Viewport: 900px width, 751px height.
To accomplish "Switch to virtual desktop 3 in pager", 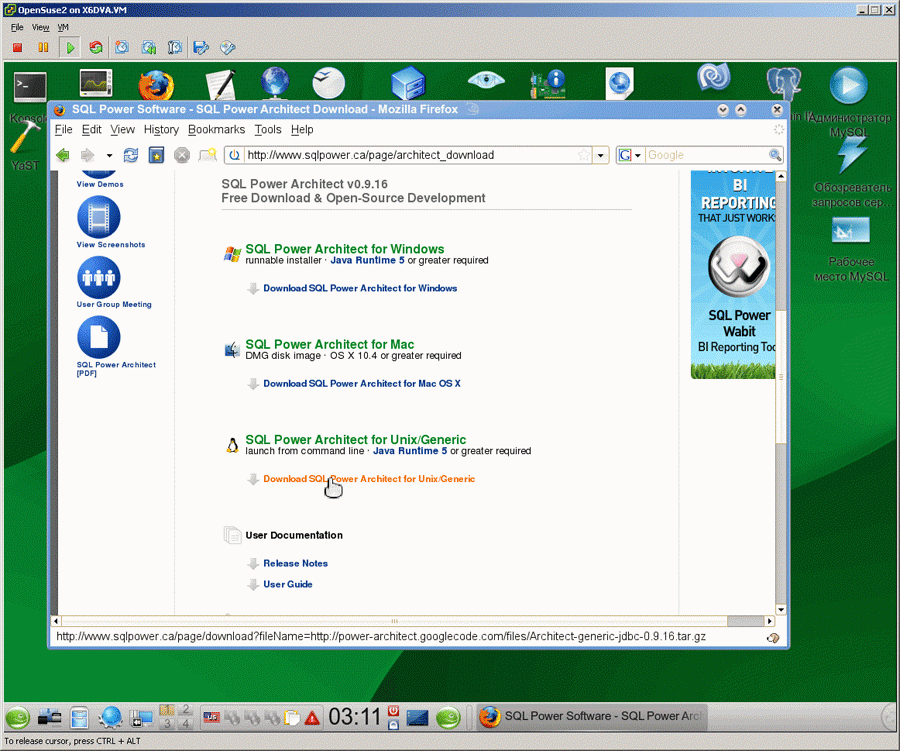I will (x=167, y=723).
